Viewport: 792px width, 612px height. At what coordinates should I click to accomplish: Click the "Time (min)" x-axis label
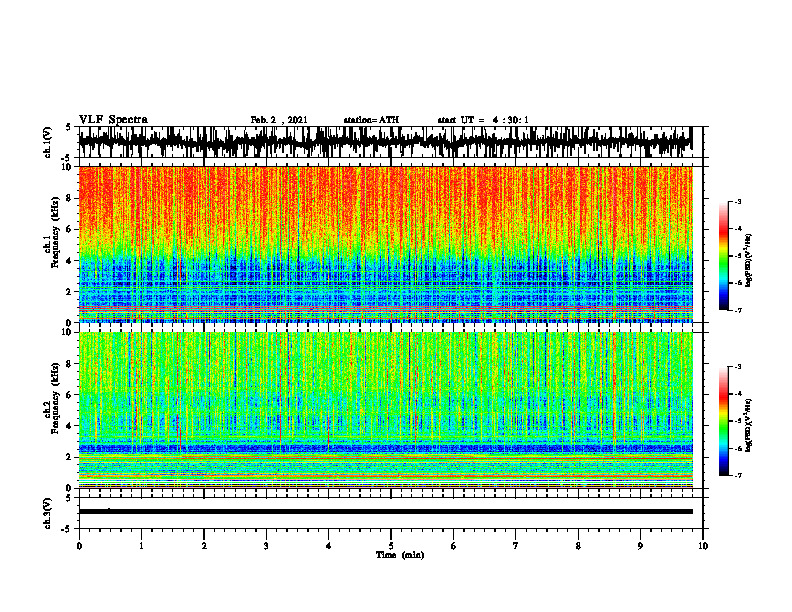[x=400, y=555]
